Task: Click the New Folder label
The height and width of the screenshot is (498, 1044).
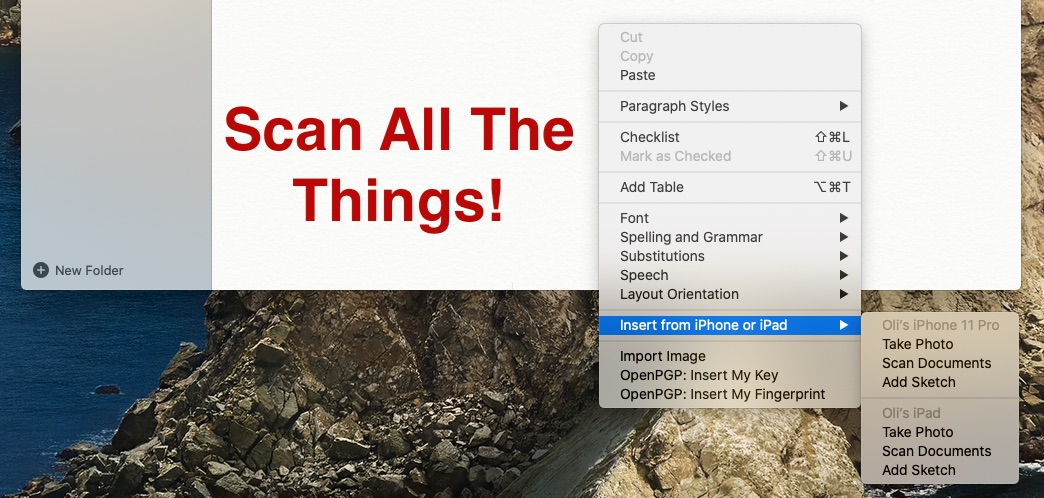Action: coord(89,270)
